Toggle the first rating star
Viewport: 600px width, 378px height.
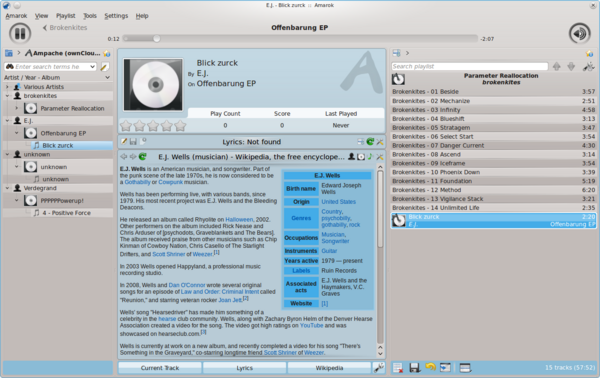pyautogui.click(x=126, y=125)
